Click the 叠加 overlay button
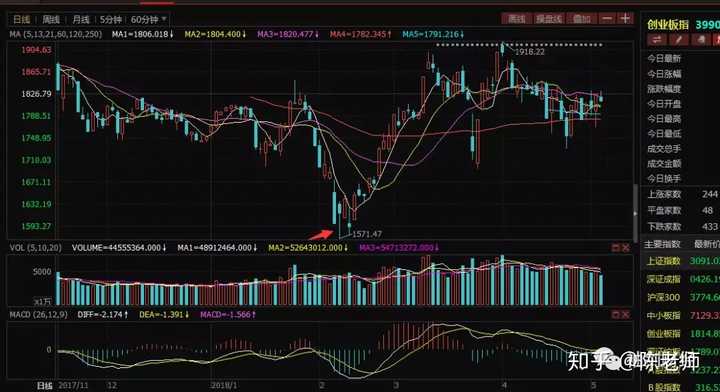720x392 pixels. 582,19
